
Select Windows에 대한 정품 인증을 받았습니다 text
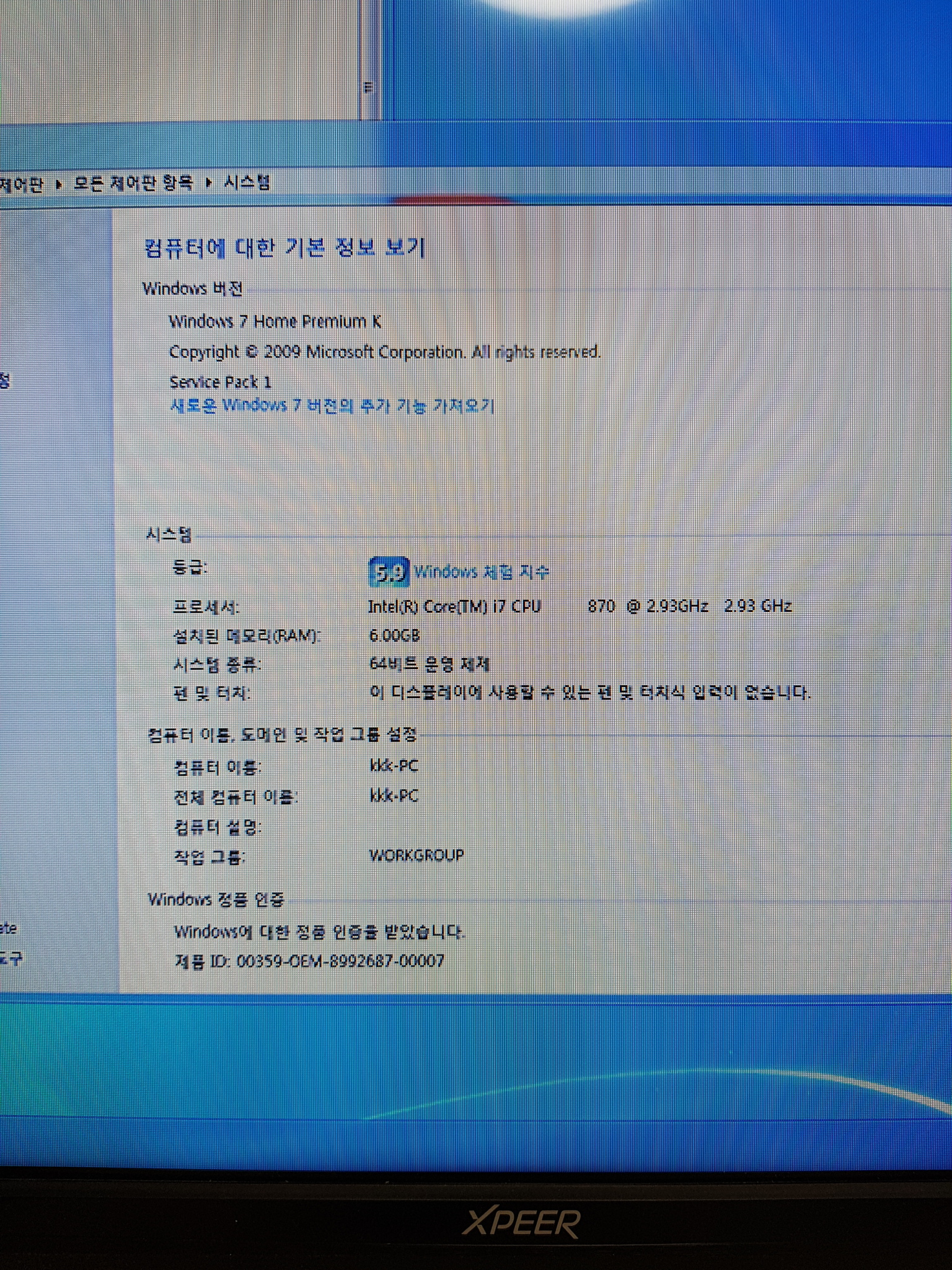[320, 931]
